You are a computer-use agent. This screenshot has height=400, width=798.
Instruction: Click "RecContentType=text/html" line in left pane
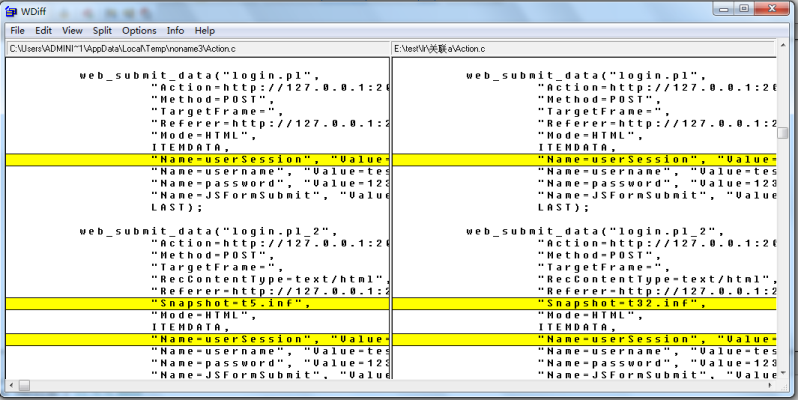click(x=271, y=279)
